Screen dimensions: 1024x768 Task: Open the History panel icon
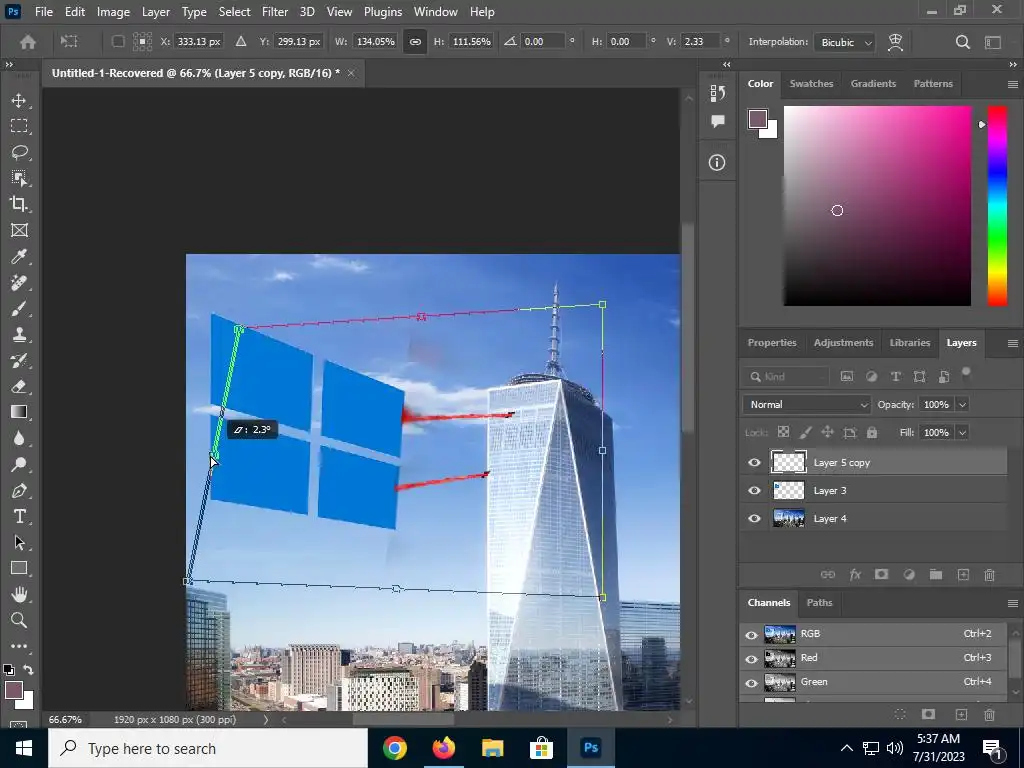(x=717, y=93)
